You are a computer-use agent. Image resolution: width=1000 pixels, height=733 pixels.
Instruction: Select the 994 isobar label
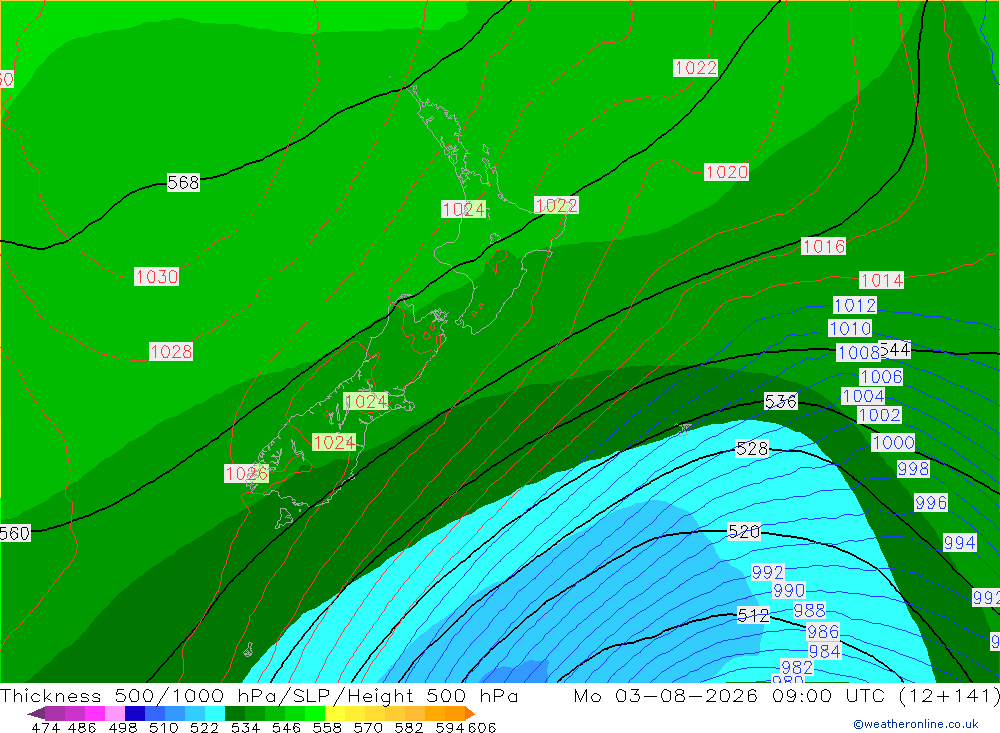pos(960,543)
